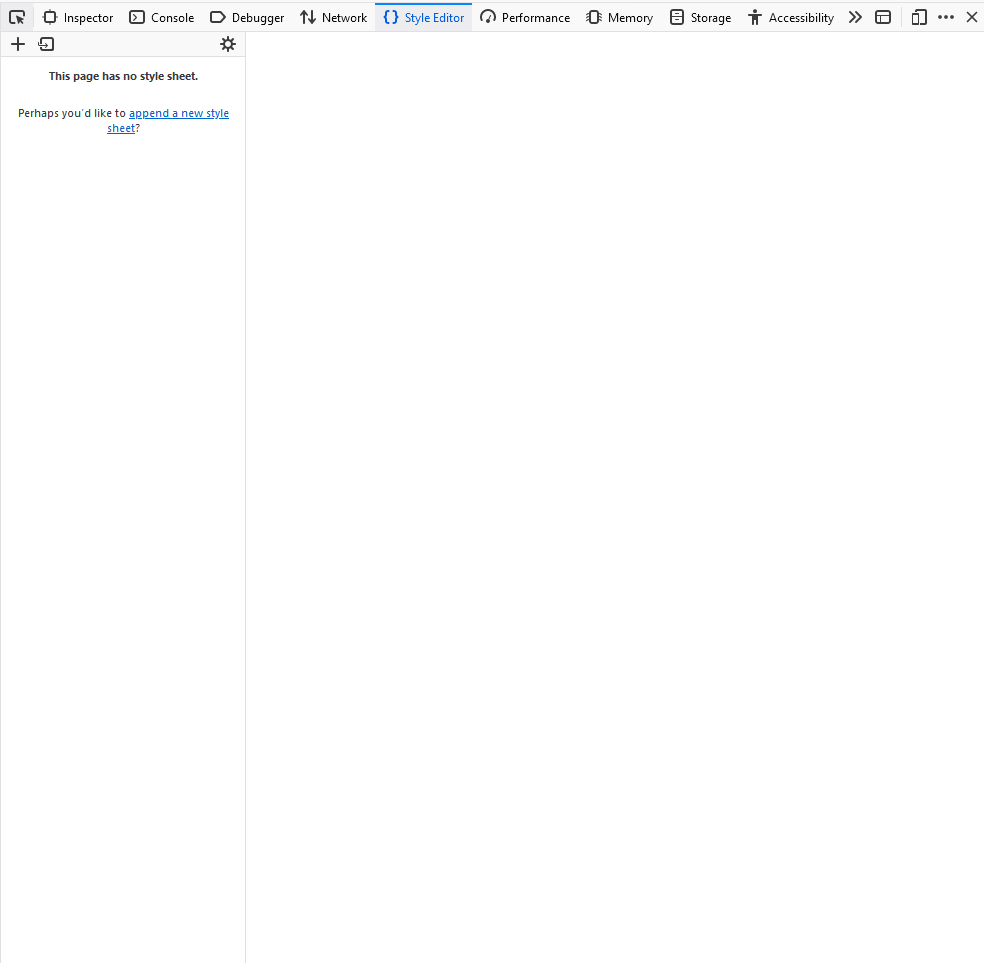984x963 pixels.
Task: Open the Storage tab
Action: click(700, 18)
